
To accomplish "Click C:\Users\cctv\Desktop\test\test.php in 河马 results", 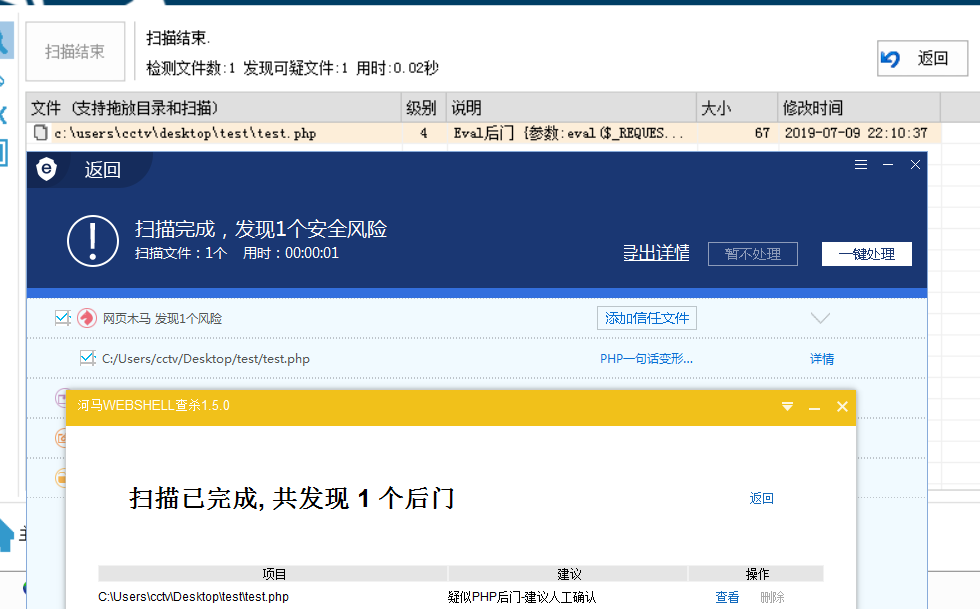I will [x=193, y=597].
